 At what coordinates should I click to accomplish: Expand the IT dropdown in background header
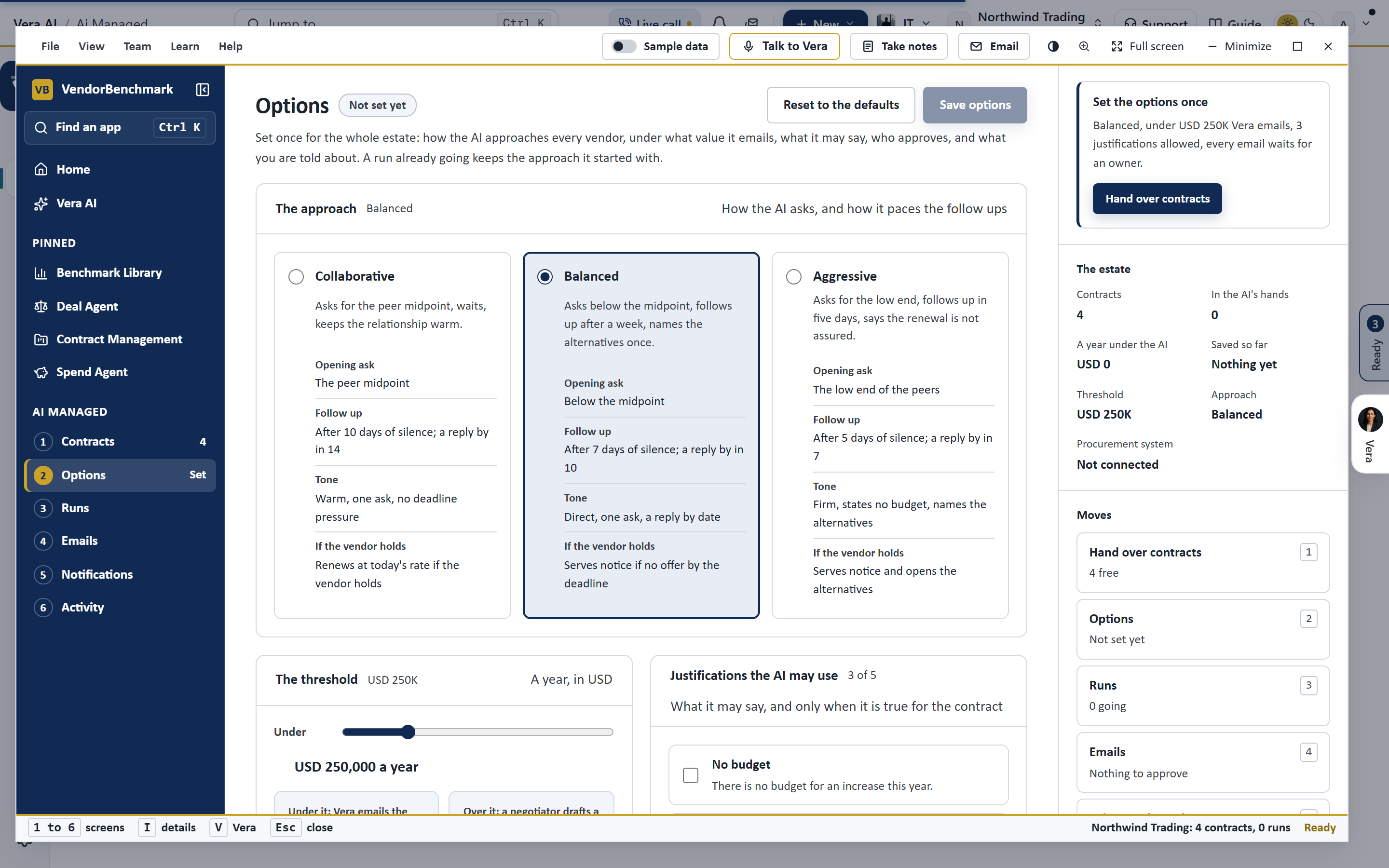coord(904,23)
